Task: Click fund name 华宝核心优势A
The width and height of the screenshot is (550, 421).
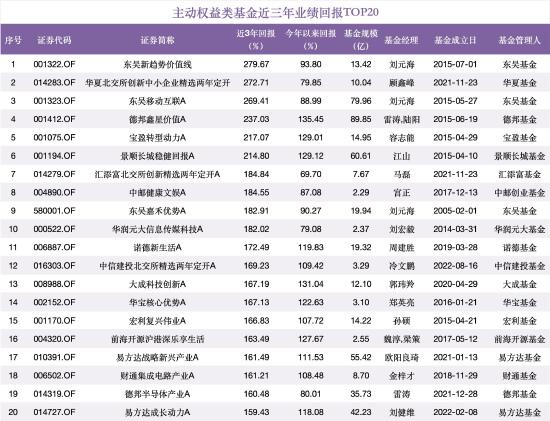Action: pos(157,302)
